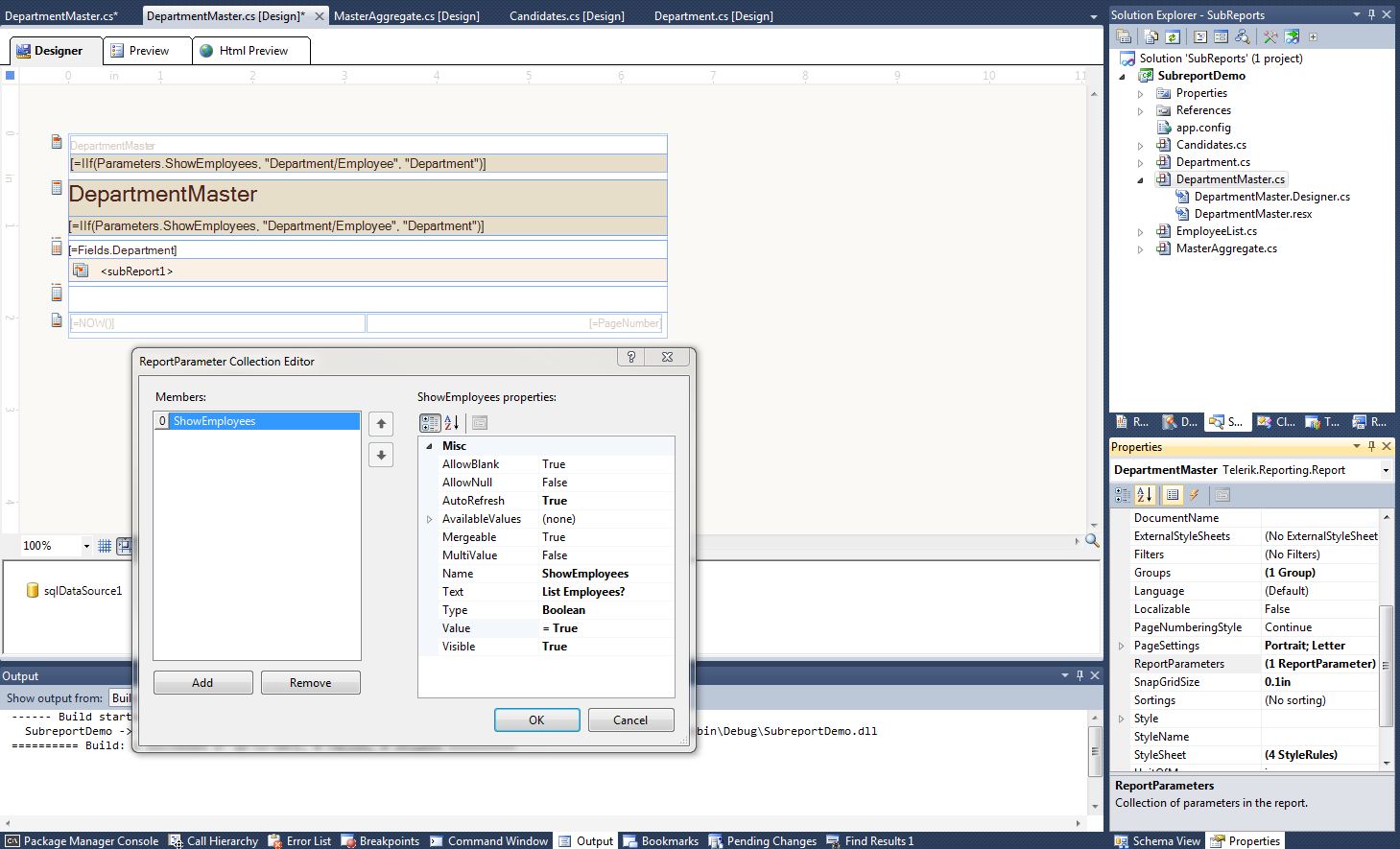Move ShowEmployees down with the arrow button
This screenshot has height=849, width=1400.
[x=381, y=455]
